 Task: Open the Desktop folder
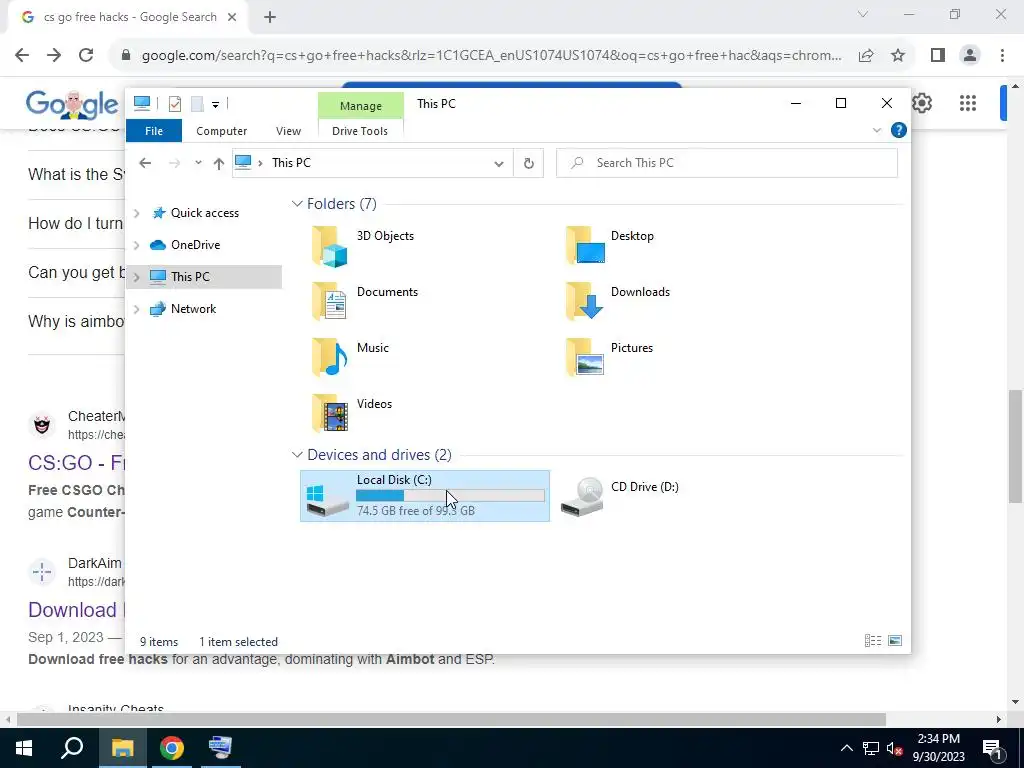pos(611,246)
